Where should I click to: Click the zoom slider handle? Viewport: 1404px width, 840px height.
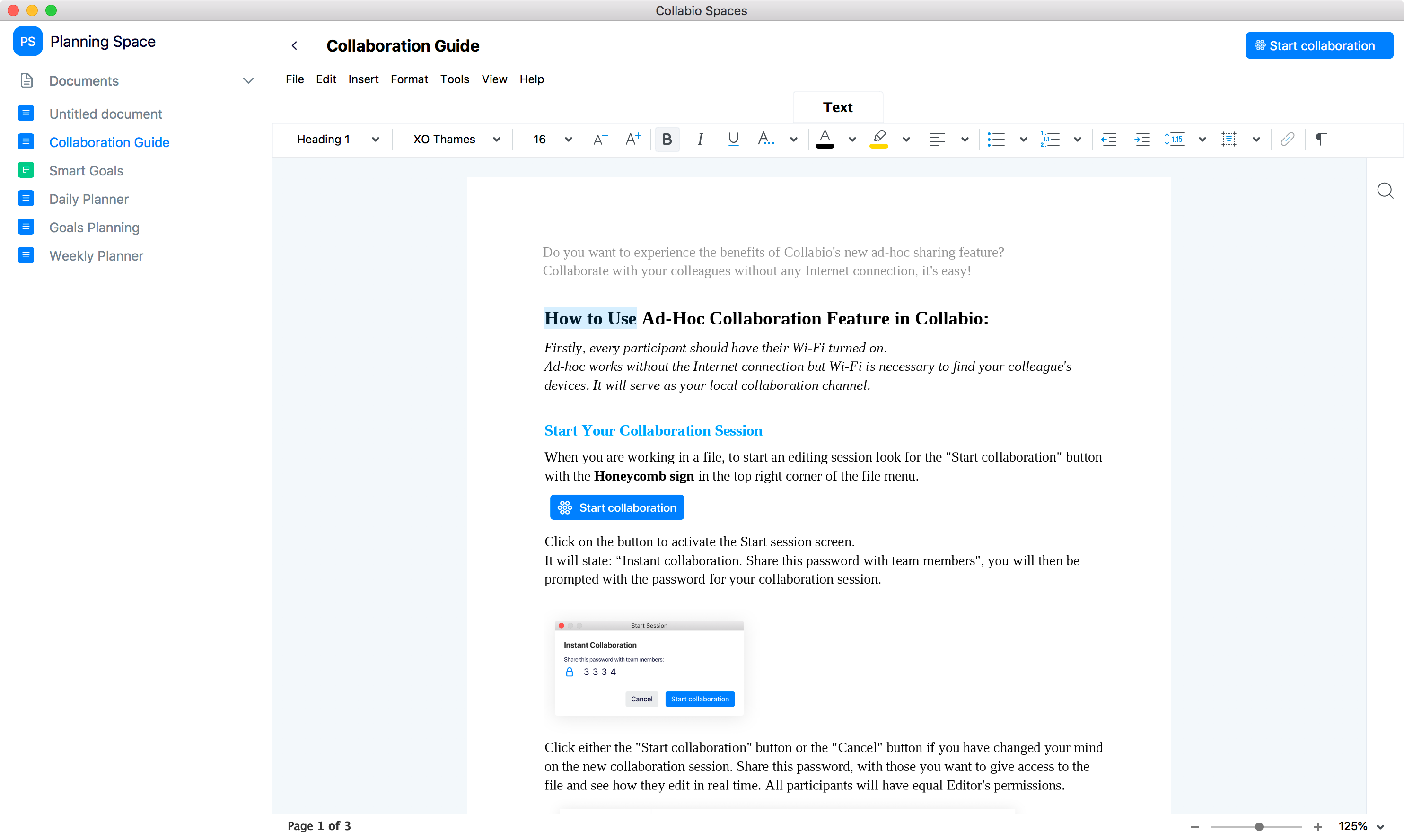point(1258,826)
